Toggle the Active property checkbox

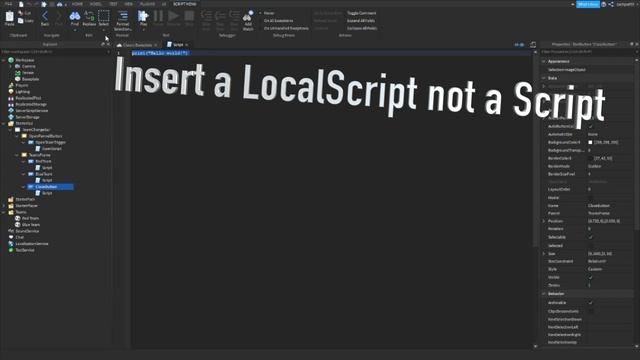tap(591, 303)
